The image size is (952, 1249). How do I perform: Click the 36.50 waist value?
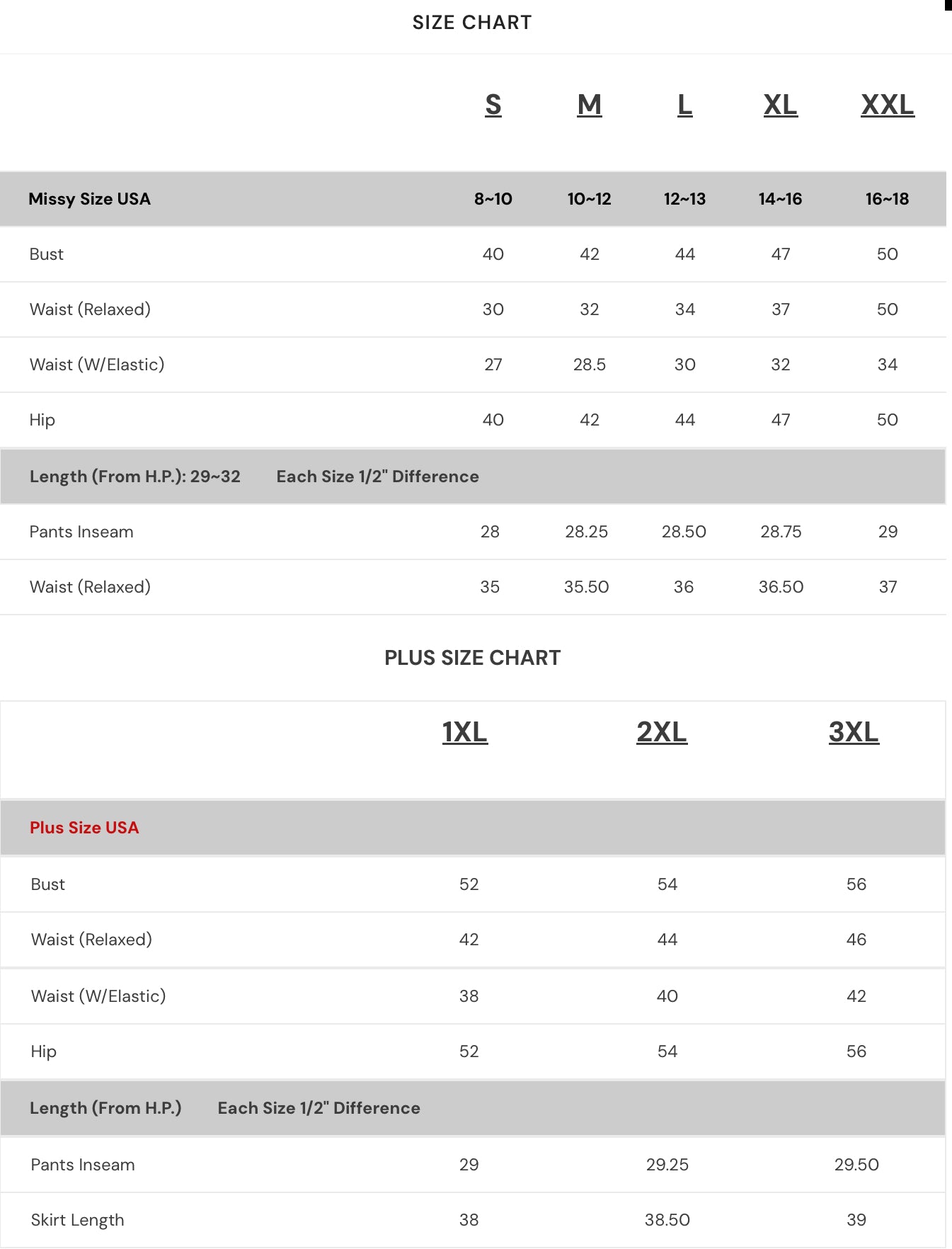pyautogui.click(x=781, y=587)
